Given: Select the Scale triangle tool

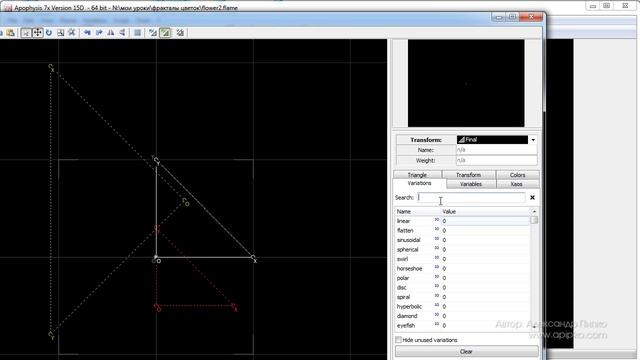Looking at the screenshot, I should point(60,33).
